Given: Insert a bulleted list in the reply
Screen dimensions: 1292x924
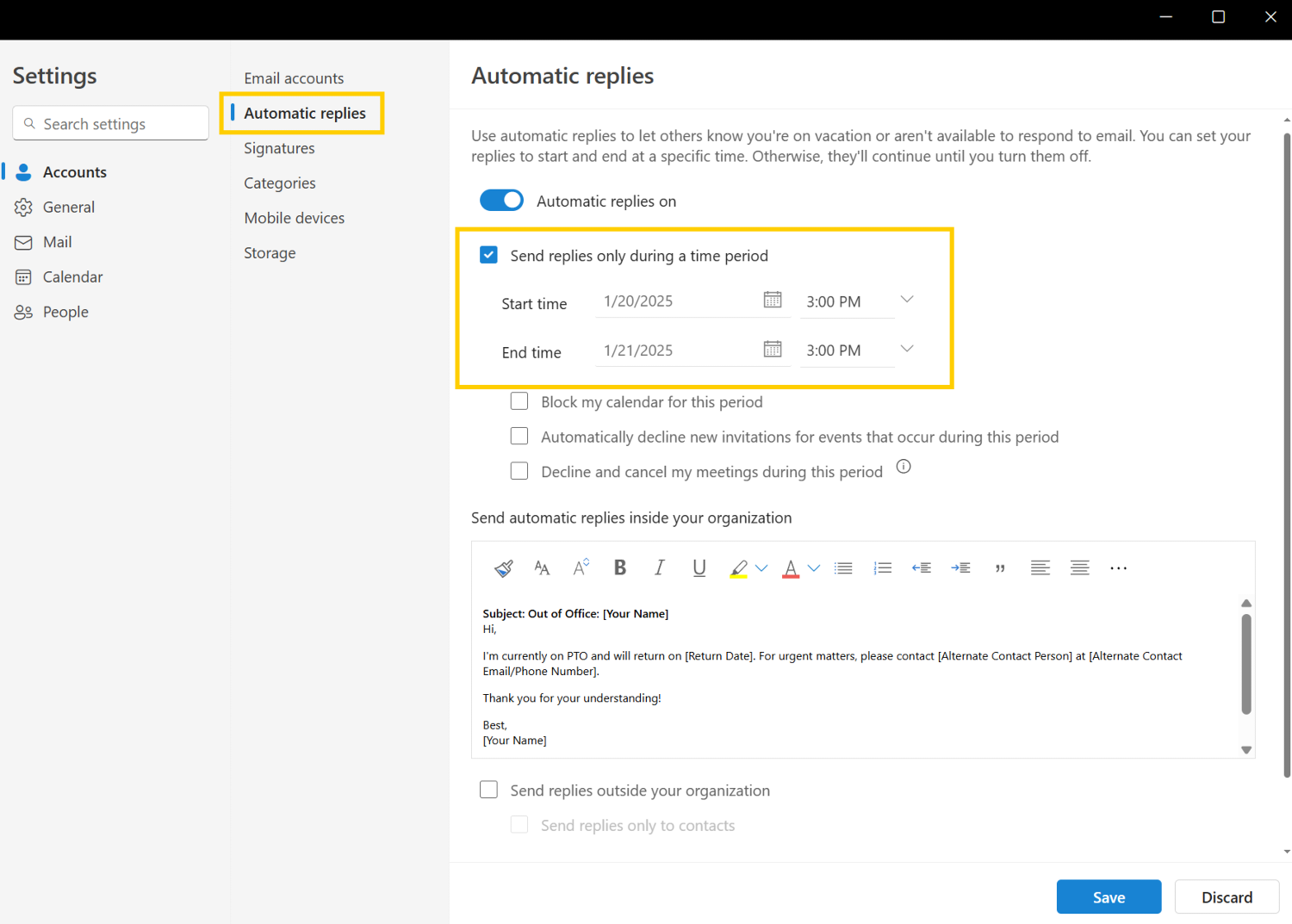Looking at the screenshot, I should (842, 567).
